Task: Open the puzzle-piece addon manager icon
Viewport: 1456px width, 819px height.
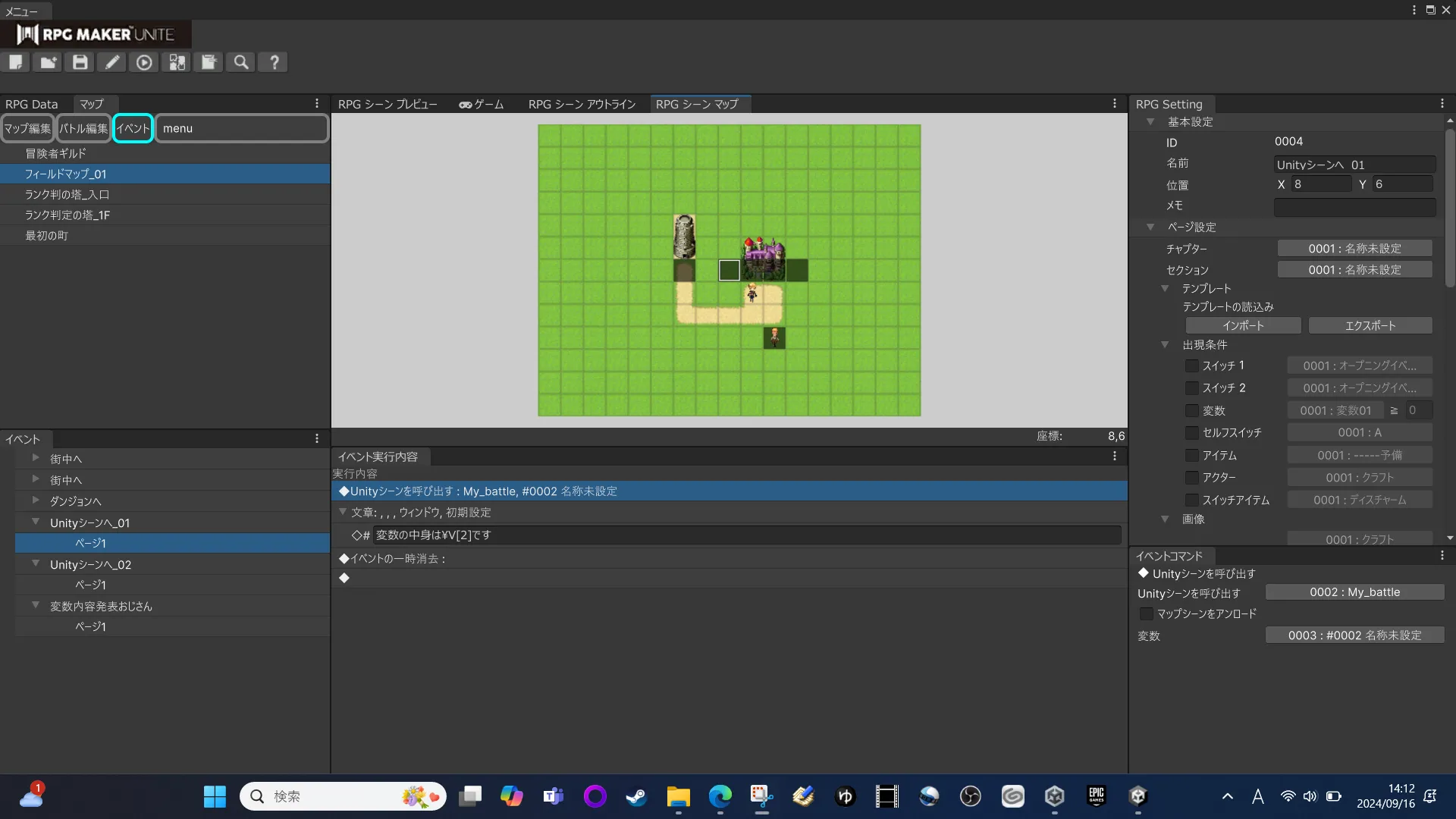Action: click(177, 62)
